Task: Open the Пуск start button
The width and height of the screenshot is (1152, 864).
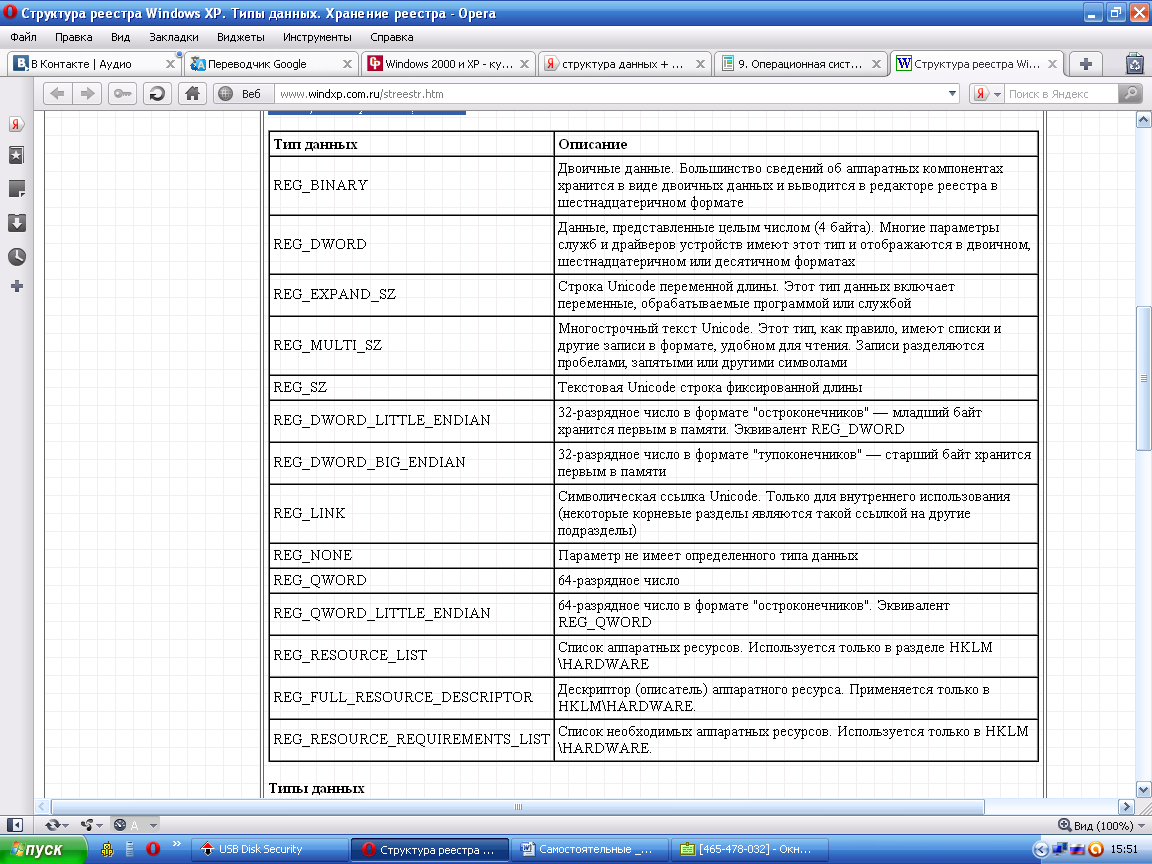Action: (x=43, y=849)
